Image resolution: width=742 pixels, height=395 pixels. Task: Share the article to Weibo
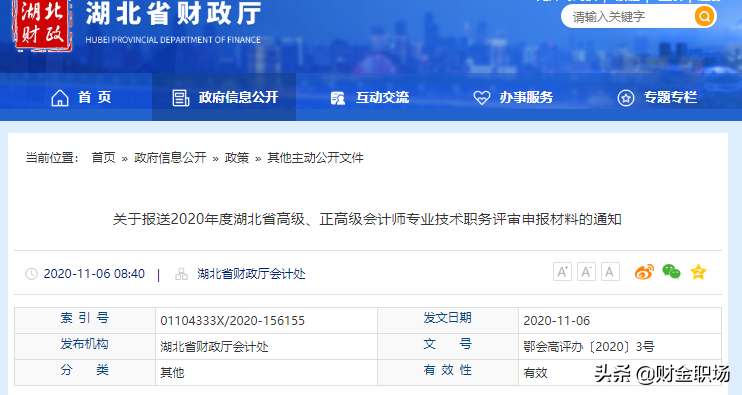[644, 272]
